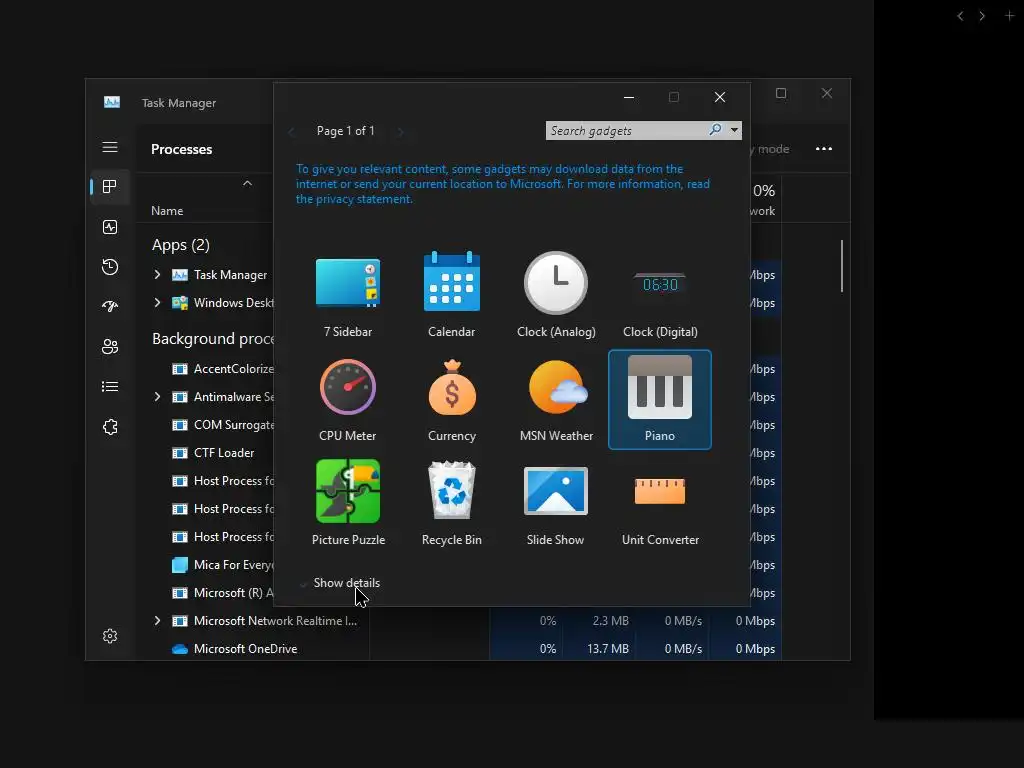The image size is (1024, 768).
Task: Expand the Antimalware Service process row
Action: [157, 396]
